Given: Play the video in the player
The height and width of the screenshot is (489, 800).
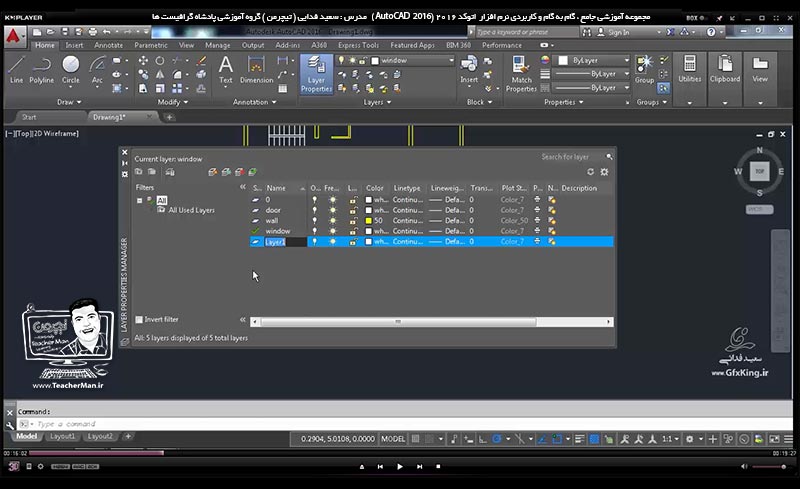Looking at the screenshot, I should 399,467.
